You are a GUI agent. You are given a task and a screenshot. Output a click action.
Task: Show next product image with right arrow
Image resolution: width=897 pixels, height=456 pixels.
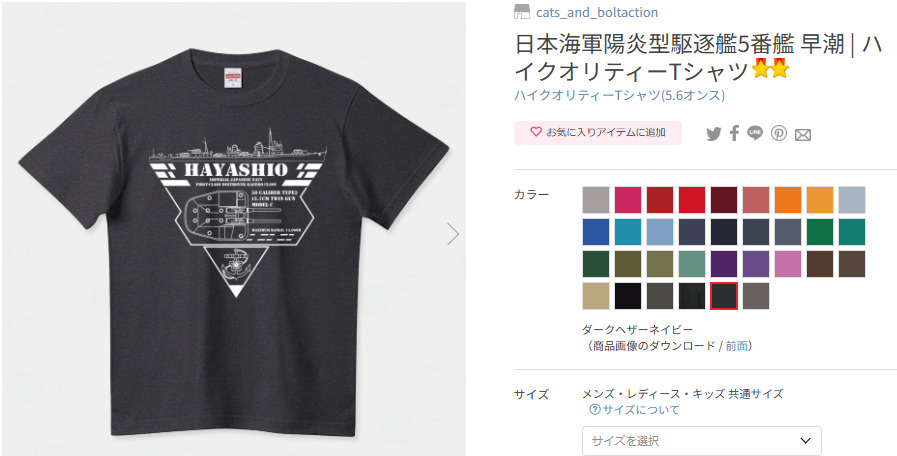pos(453,233)
